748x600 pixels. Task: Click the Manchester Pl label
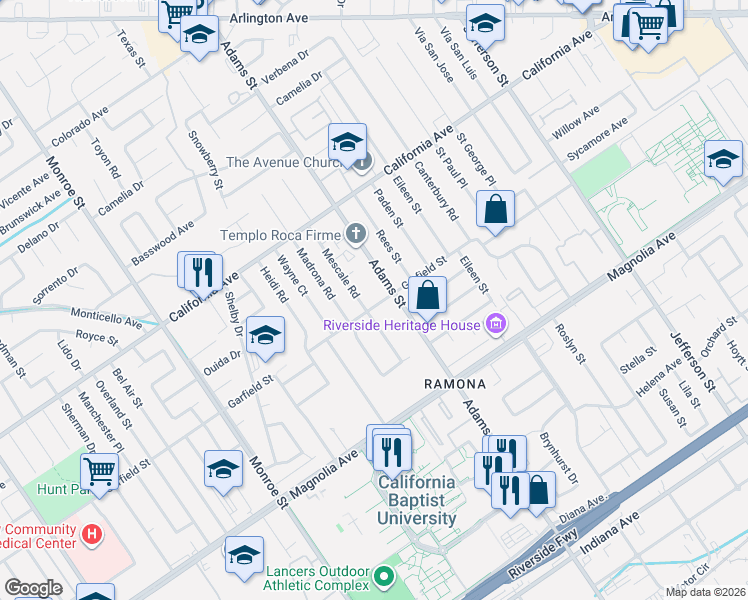pyautogui.click(x=101, y=422)
